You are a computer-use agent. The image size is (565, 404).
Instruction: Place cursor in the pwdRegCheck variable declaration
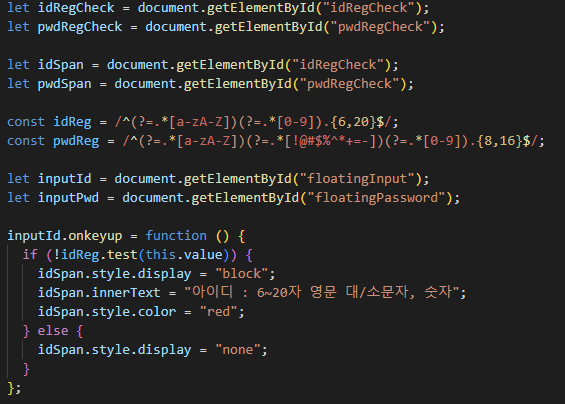[x=80, y=27]
